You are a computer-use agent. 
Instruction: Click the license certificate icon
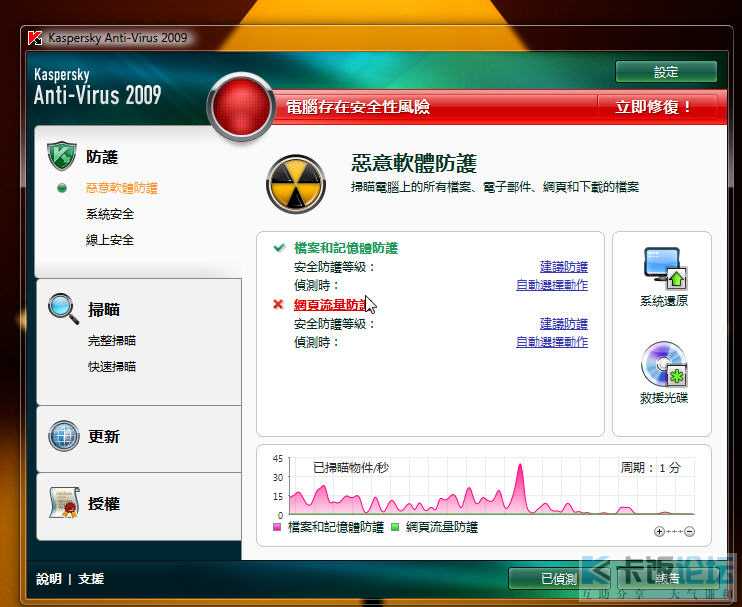click(x=64, y=502)
